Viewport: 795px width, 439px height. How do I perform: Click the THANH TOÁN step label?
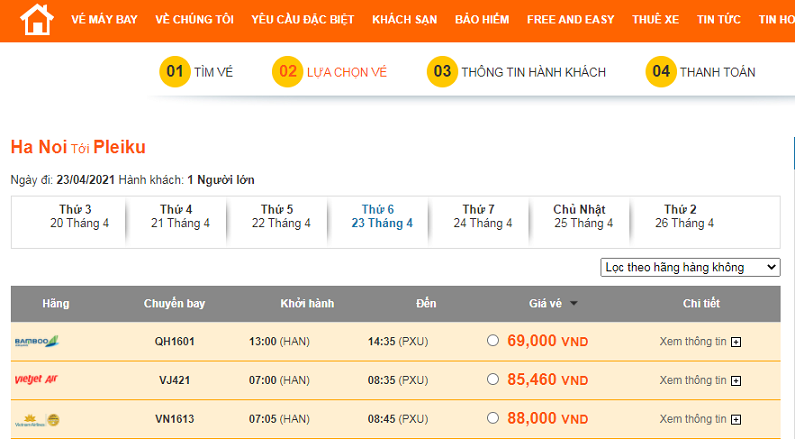tap(717, 72)
